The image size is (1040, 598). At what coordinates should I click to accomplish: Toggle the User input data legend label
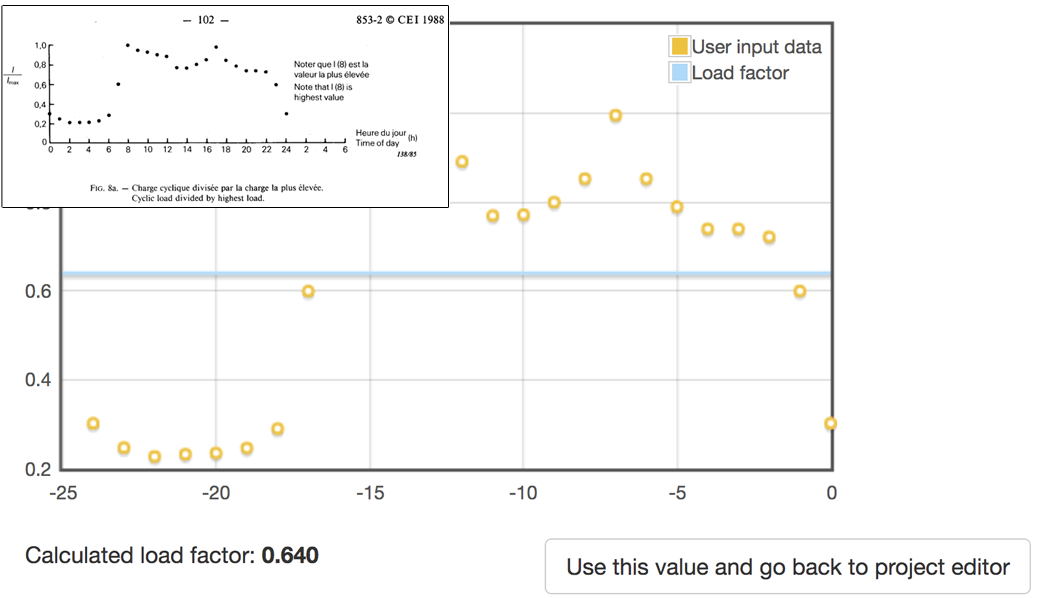tap(756, 47)
